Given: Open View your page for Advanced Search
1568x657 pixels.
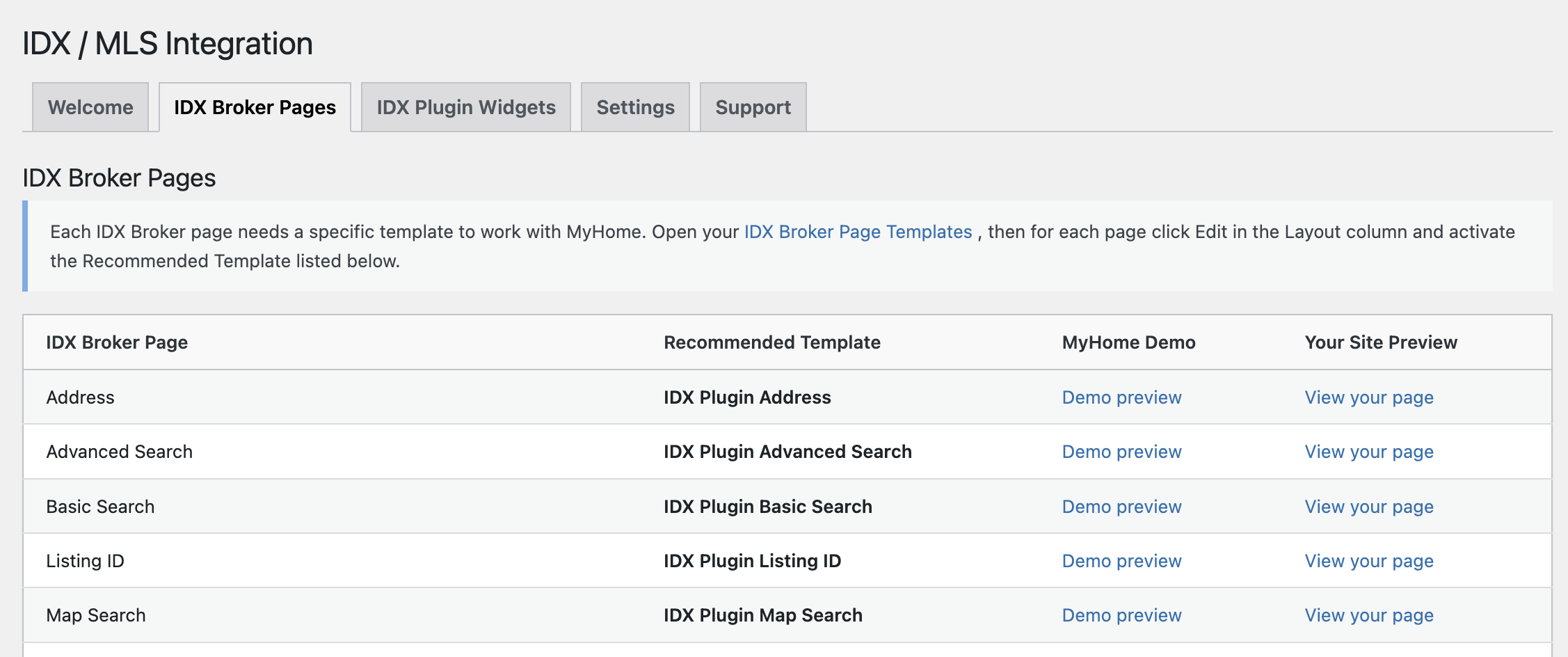Looking at the screenshot, I should click(x=1368, y=452).
